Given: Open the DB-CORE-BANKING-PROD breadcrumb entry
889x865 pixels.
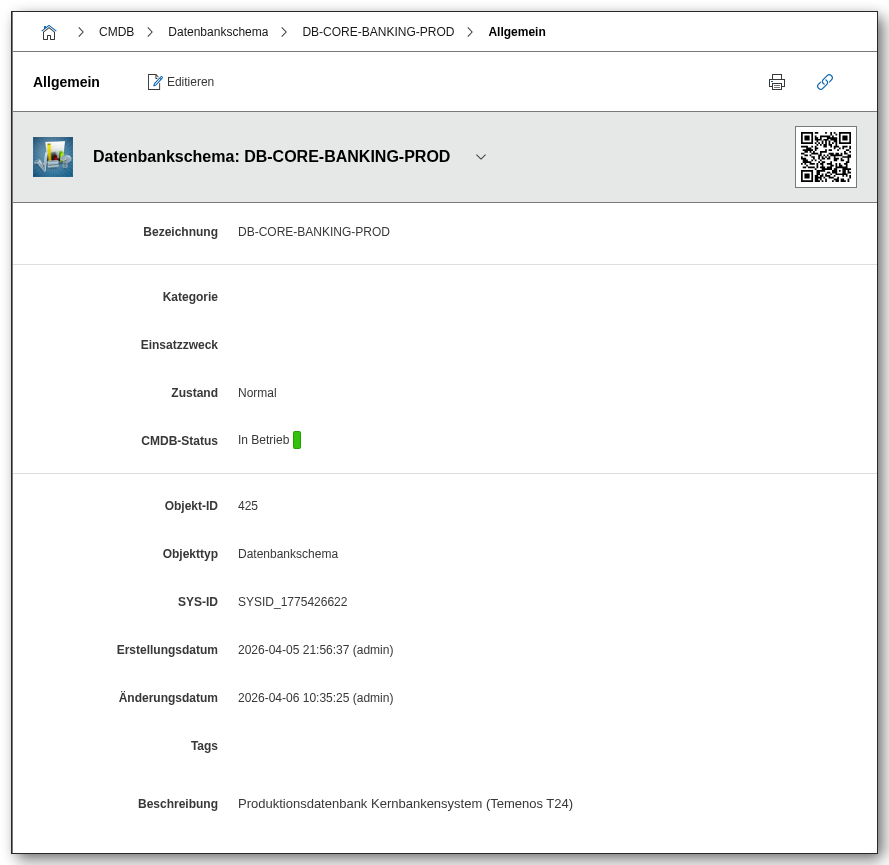Looking at the screenshot, I should [x=378, y=31].
